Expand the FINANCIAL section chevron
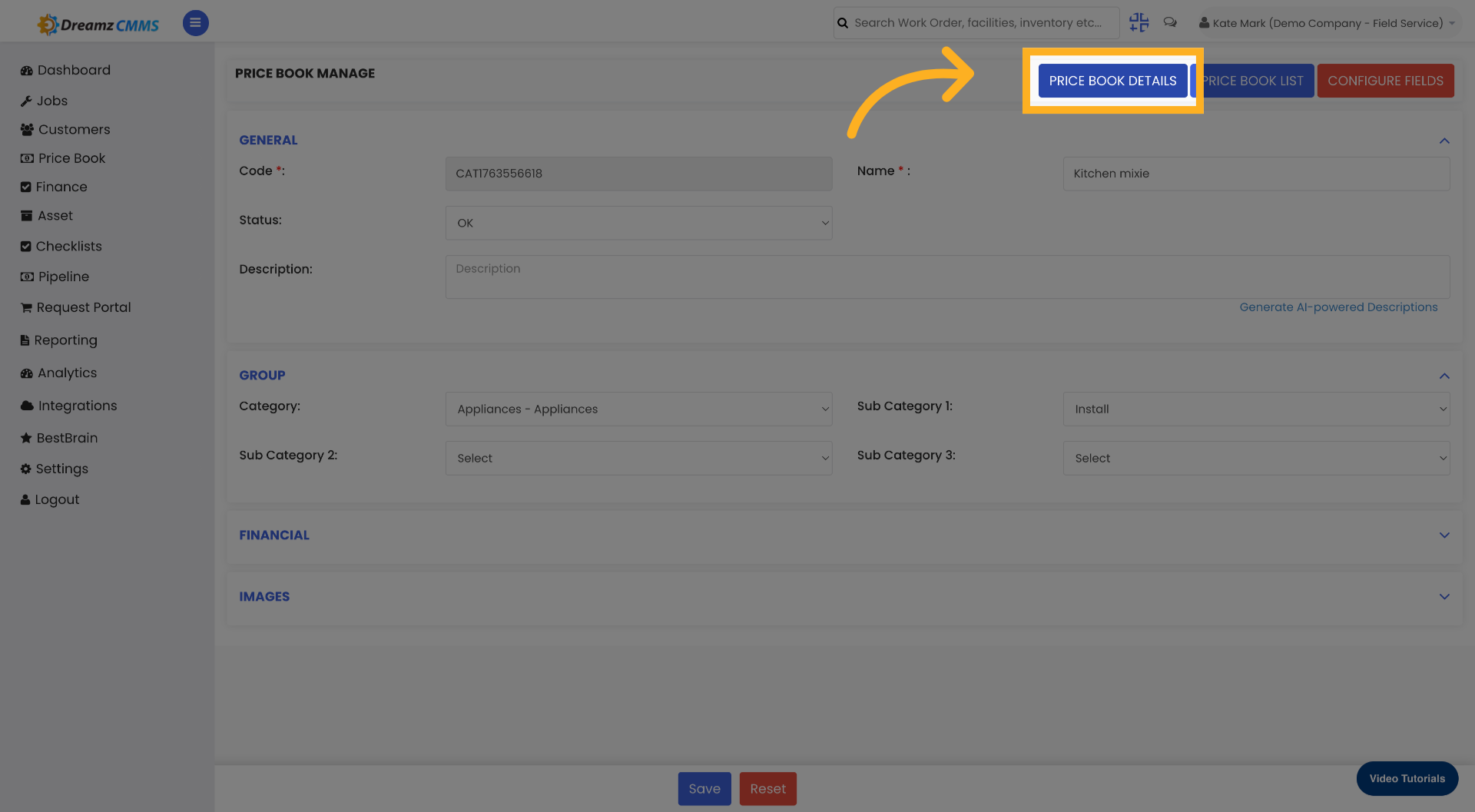 (x=1444, y=535)
